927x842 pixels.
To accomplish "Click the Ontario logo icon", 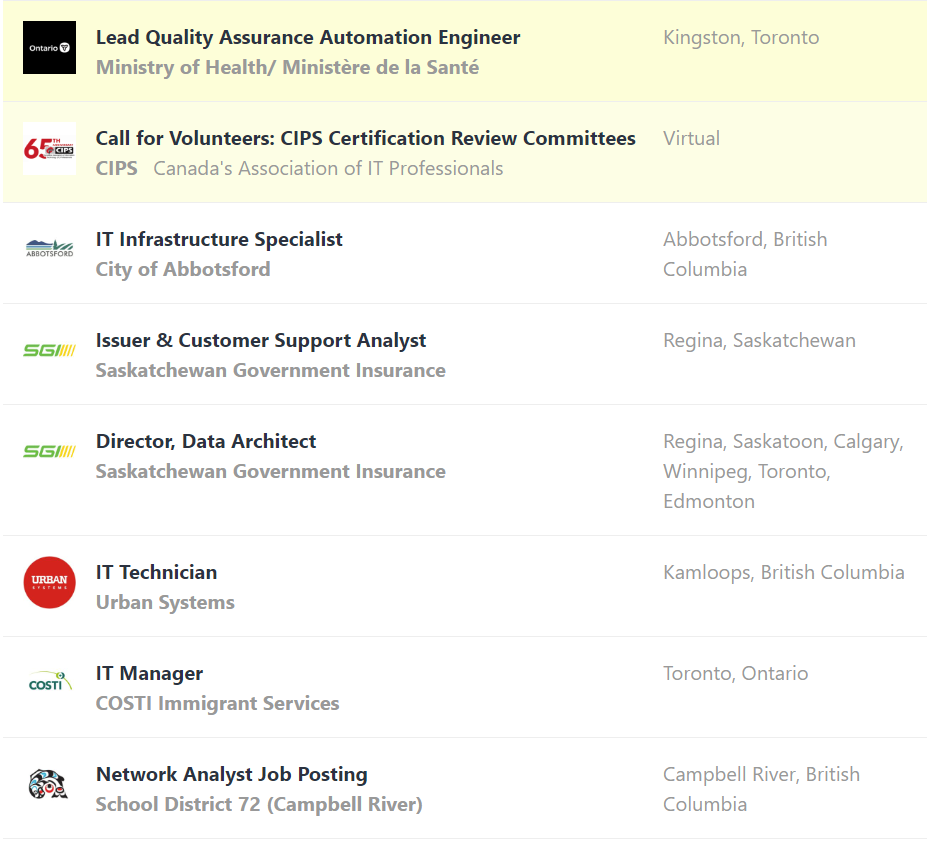I will tap(49, 48).
